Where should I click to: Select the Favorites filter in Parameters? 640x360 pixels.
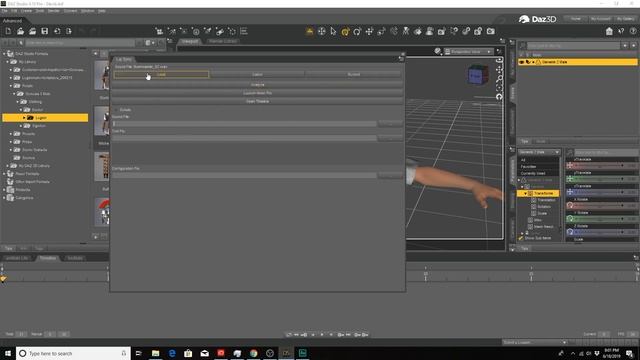click(x=529, y=167)
